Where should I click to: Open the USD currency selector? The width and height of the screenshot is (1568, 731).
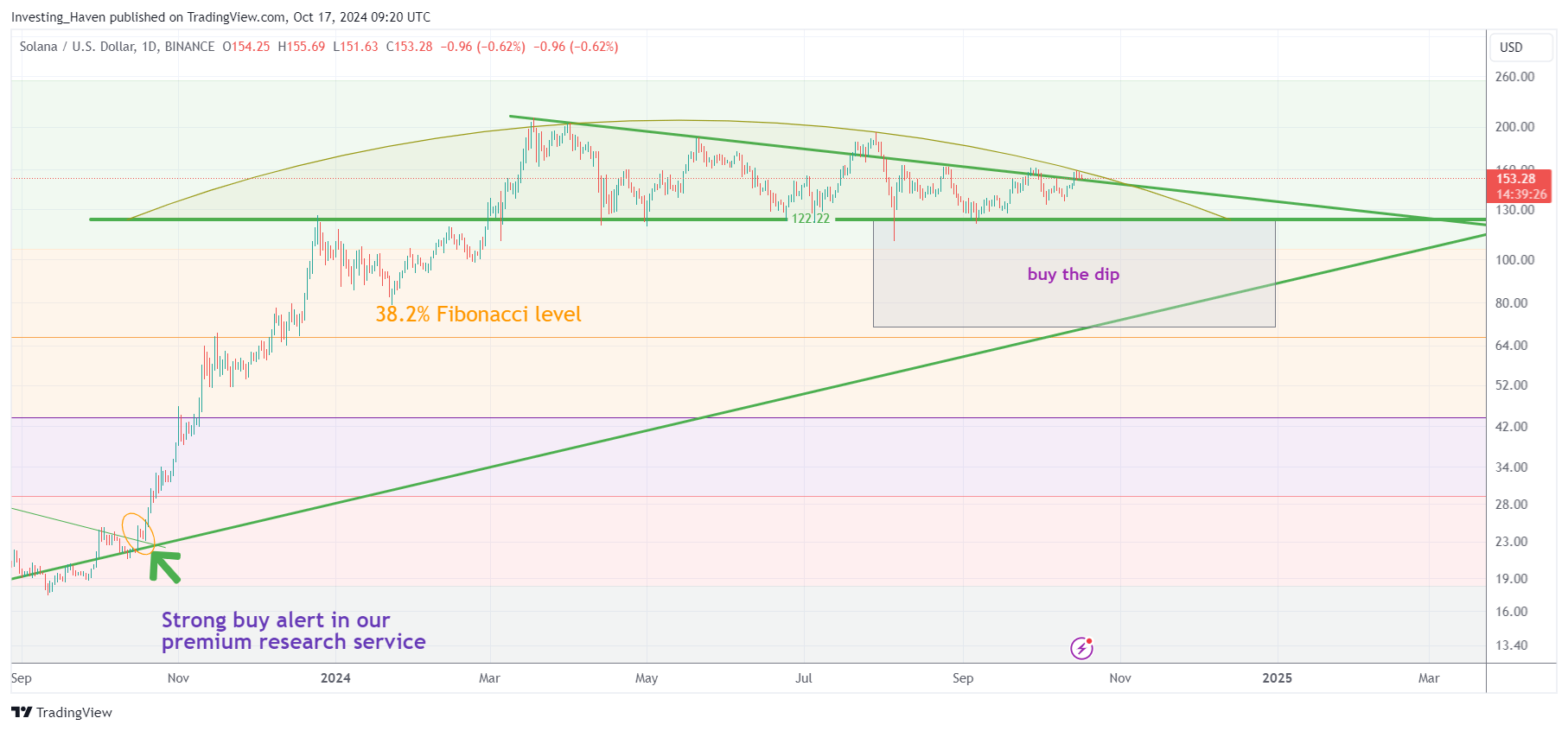point(1521,48)
